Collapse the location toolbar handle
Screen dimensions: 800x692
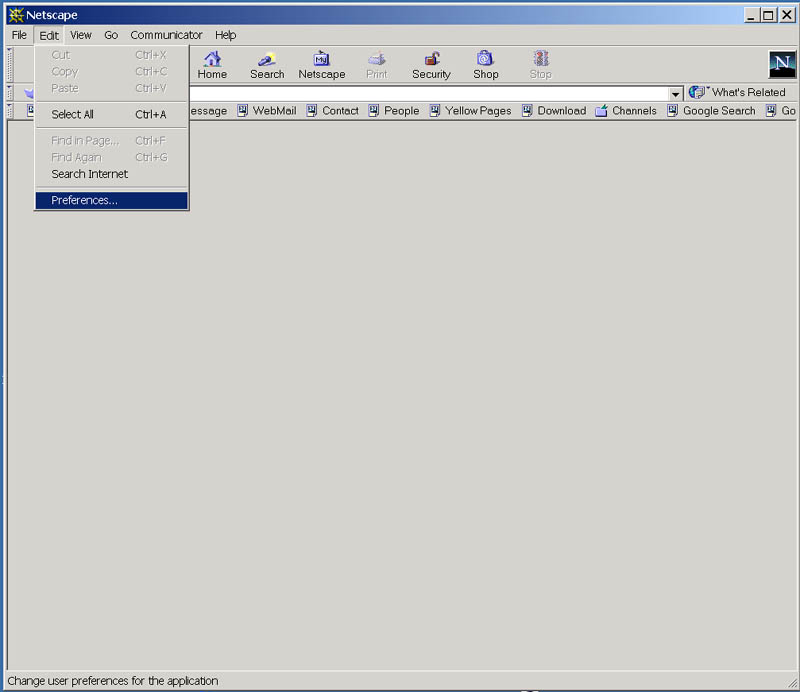[x=10, y=92]
